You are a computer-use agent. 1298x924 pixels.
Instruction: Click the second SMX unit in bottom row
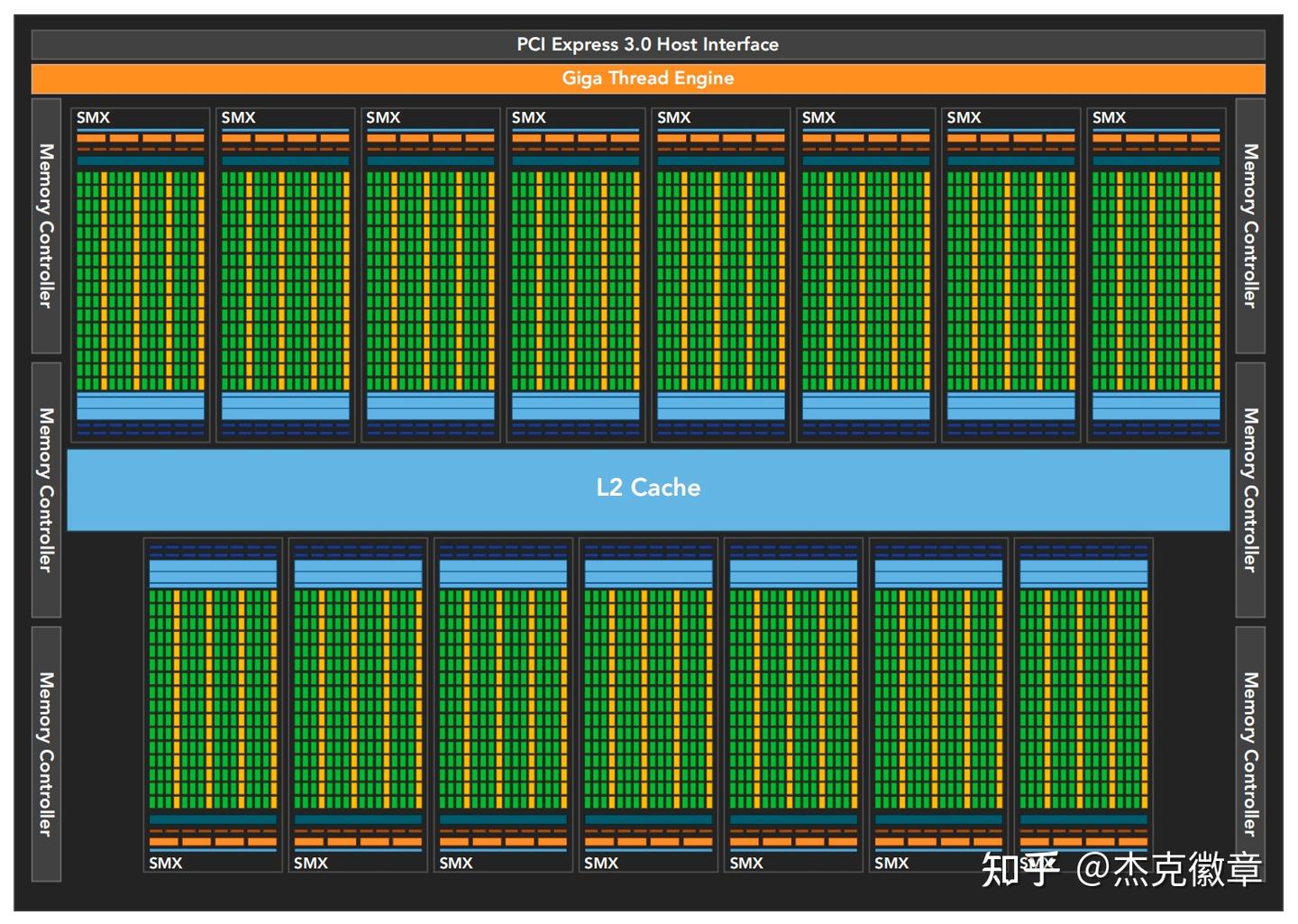[359, 705]
